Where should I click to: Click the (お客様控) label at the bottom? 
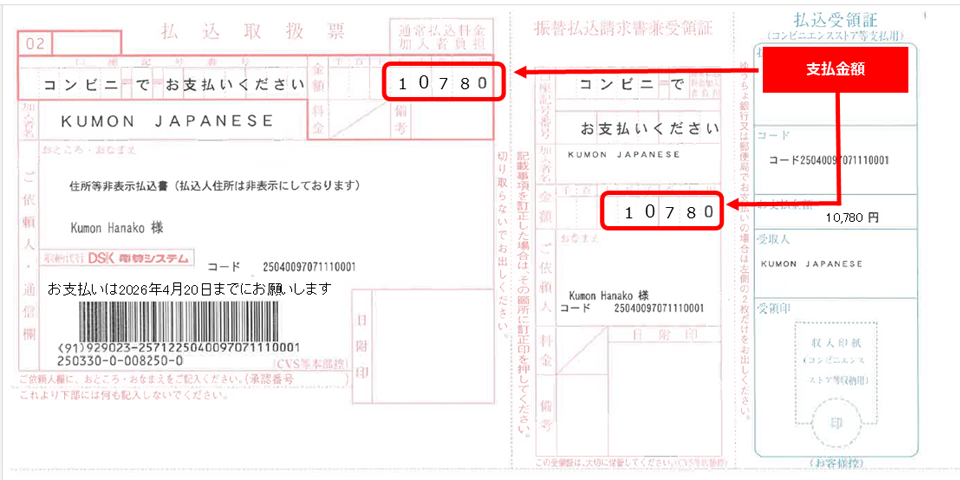(836, 462)
